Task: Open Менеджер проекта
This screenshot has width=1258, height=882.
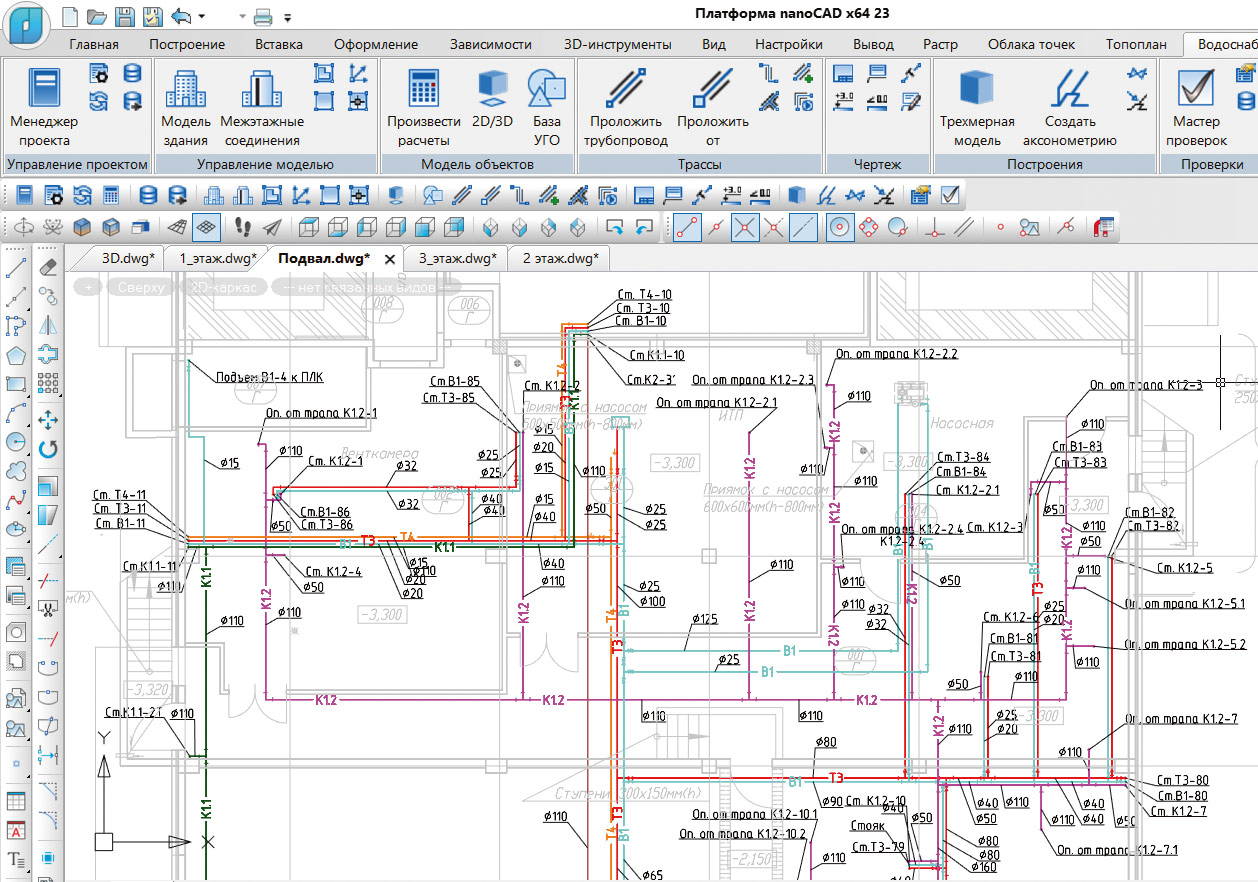Action: pyautogui.click(x=46, y=106)
